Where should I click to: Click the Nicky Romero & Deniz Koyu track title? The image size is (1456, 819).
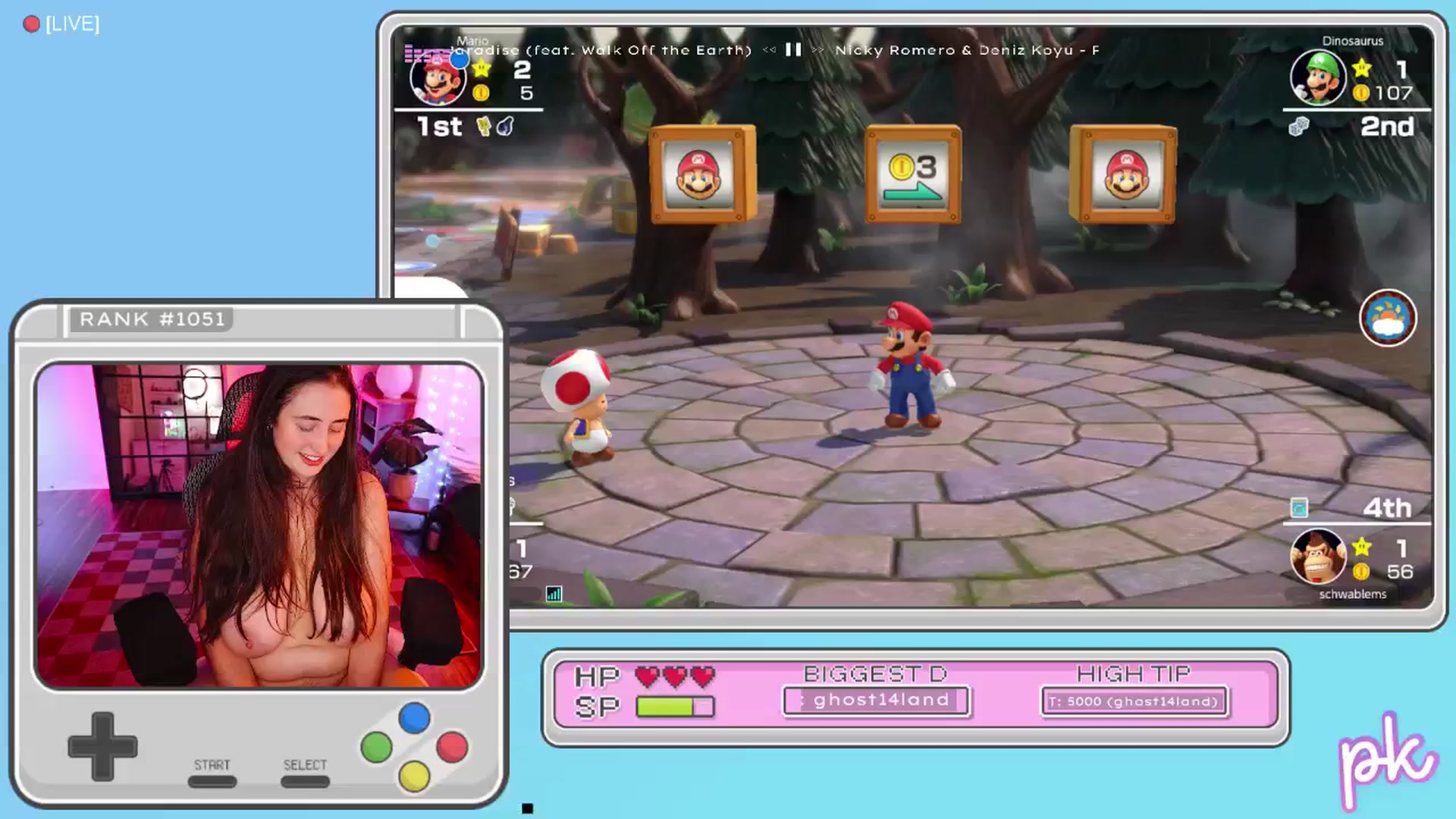(967, 50)
